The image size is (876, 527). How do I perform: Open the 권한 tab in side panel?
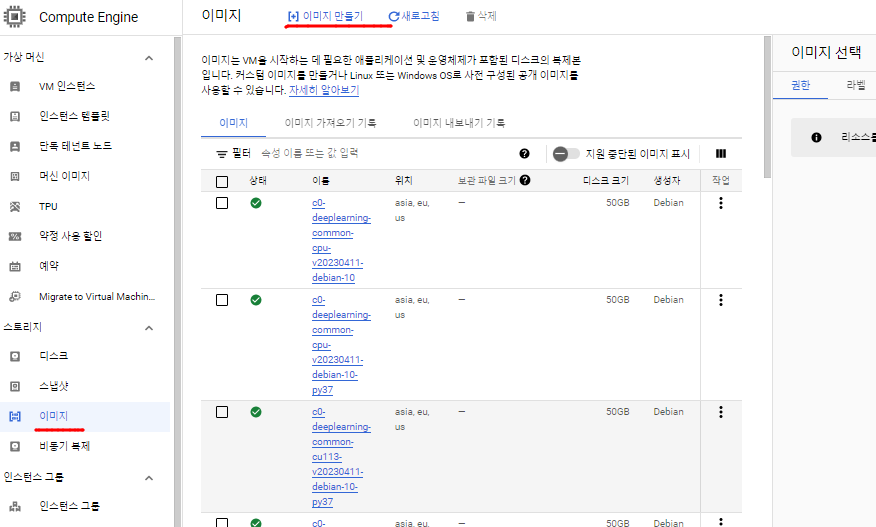[x=800, y=85]
